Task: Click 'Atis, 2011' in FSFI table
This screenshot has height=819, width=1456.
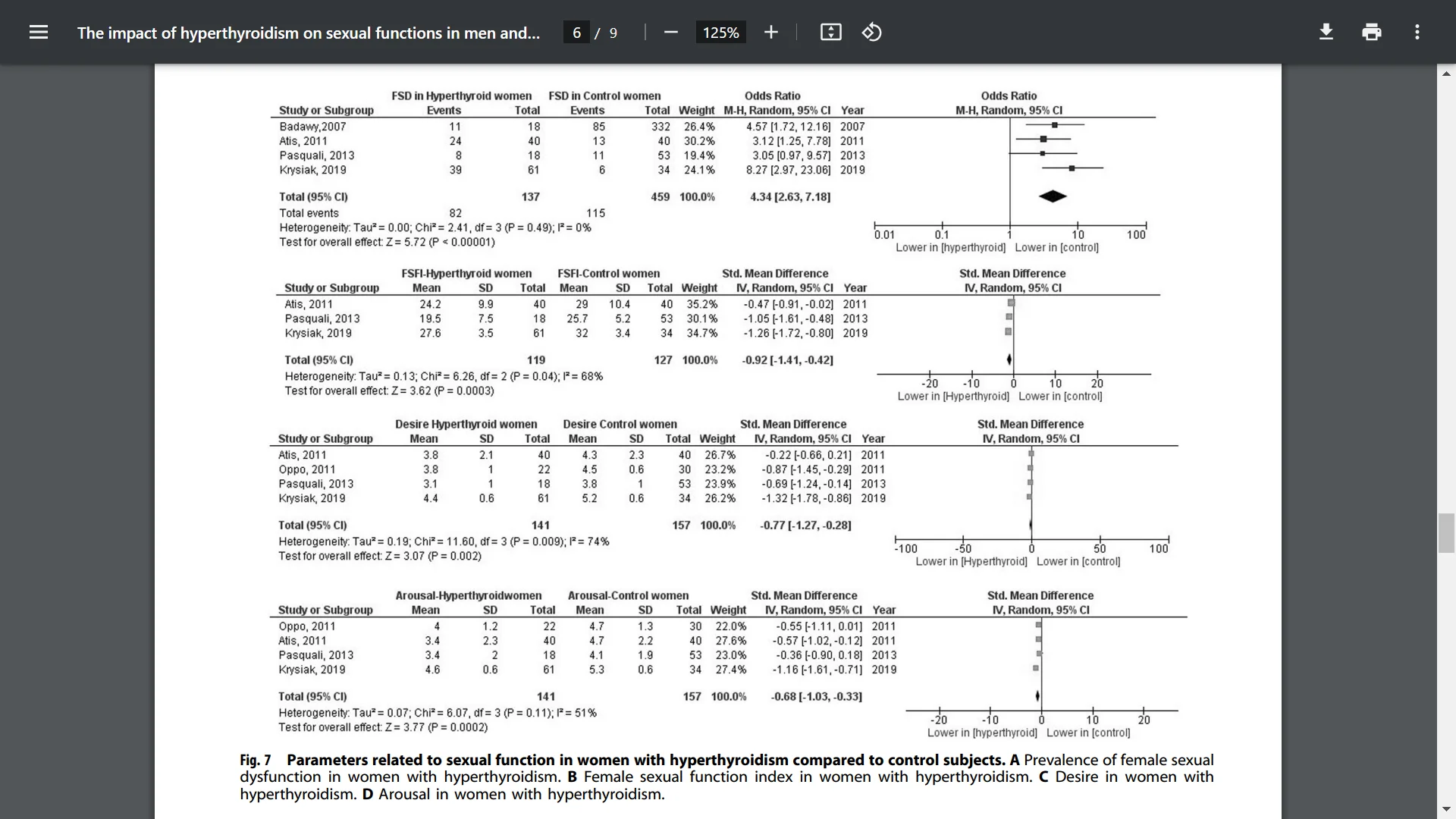Action: (x=309, y=304)
